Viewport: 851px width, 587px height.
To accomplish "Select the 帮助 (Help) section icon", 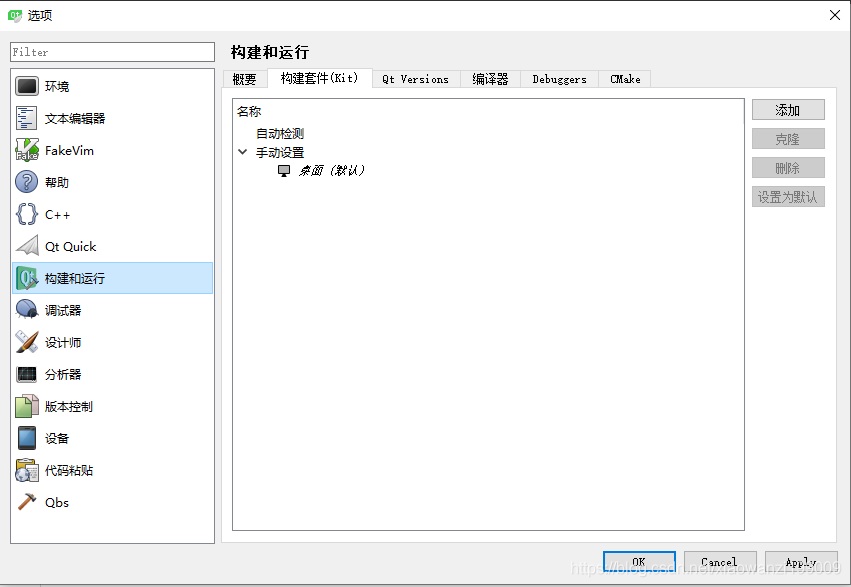I will [58, 182].
